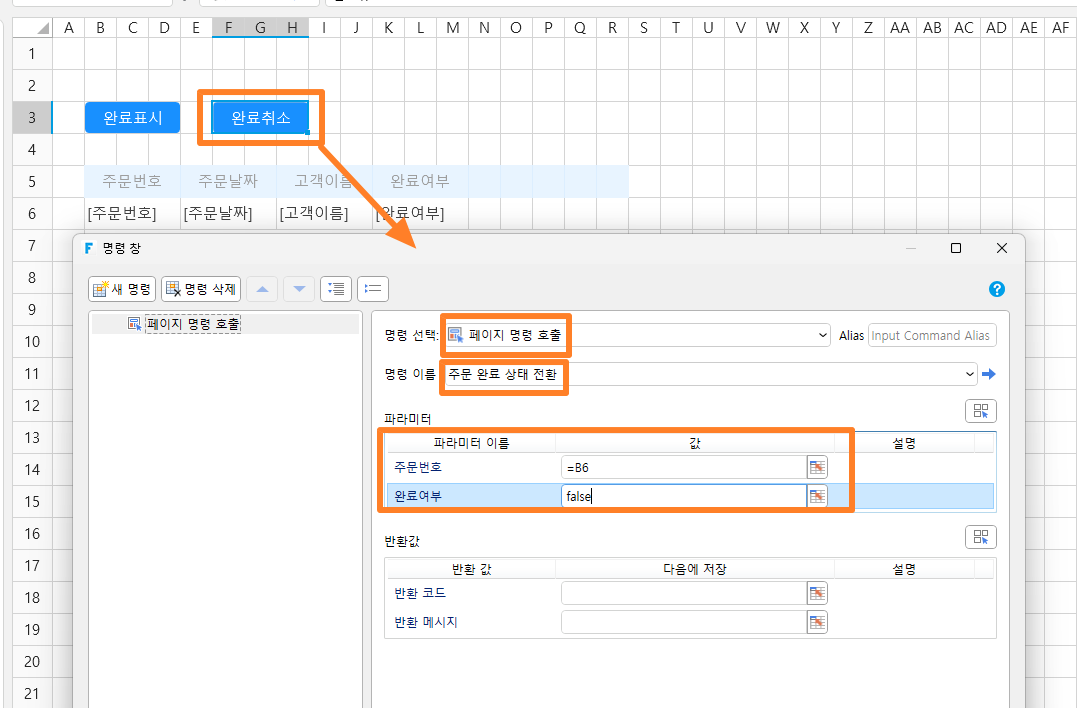The width and height of the screenshot is (1077, 708).
Task: Click the 주문날짜 header cell in row 5
Action: click(228, 181)
